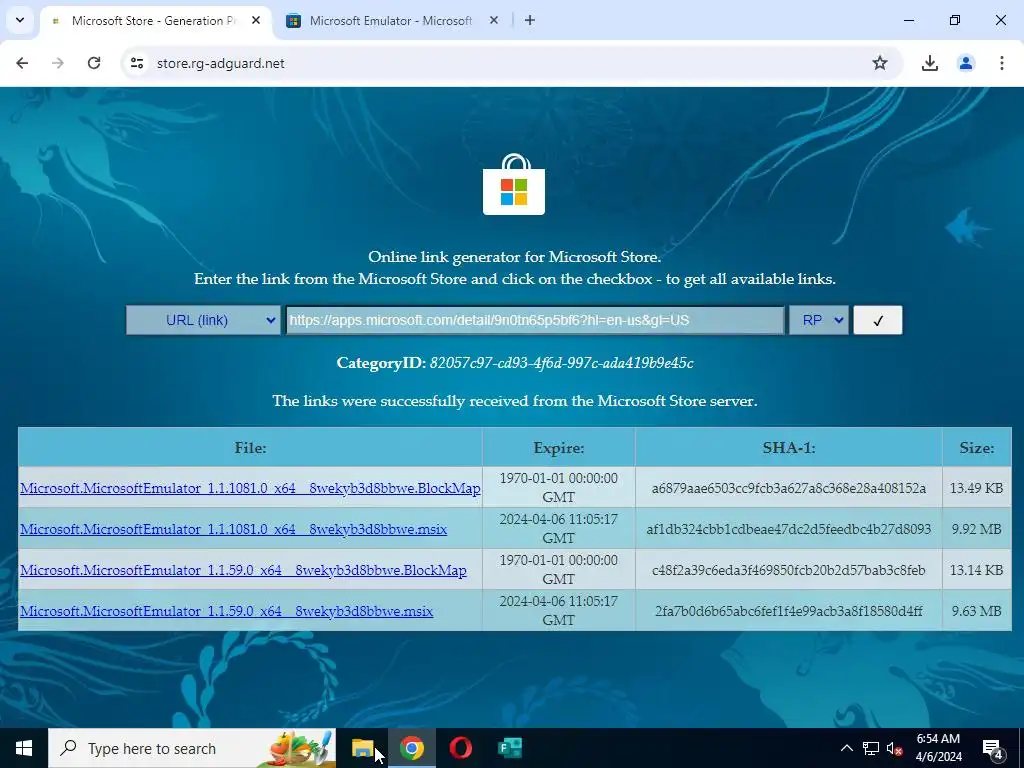Click SHA-1 hash af1db324cbb1cdbeae47dc2d5feedbc4b27d8093
Image resolution: width=1024 pixels, height=768 pixels.
[788, 529]
